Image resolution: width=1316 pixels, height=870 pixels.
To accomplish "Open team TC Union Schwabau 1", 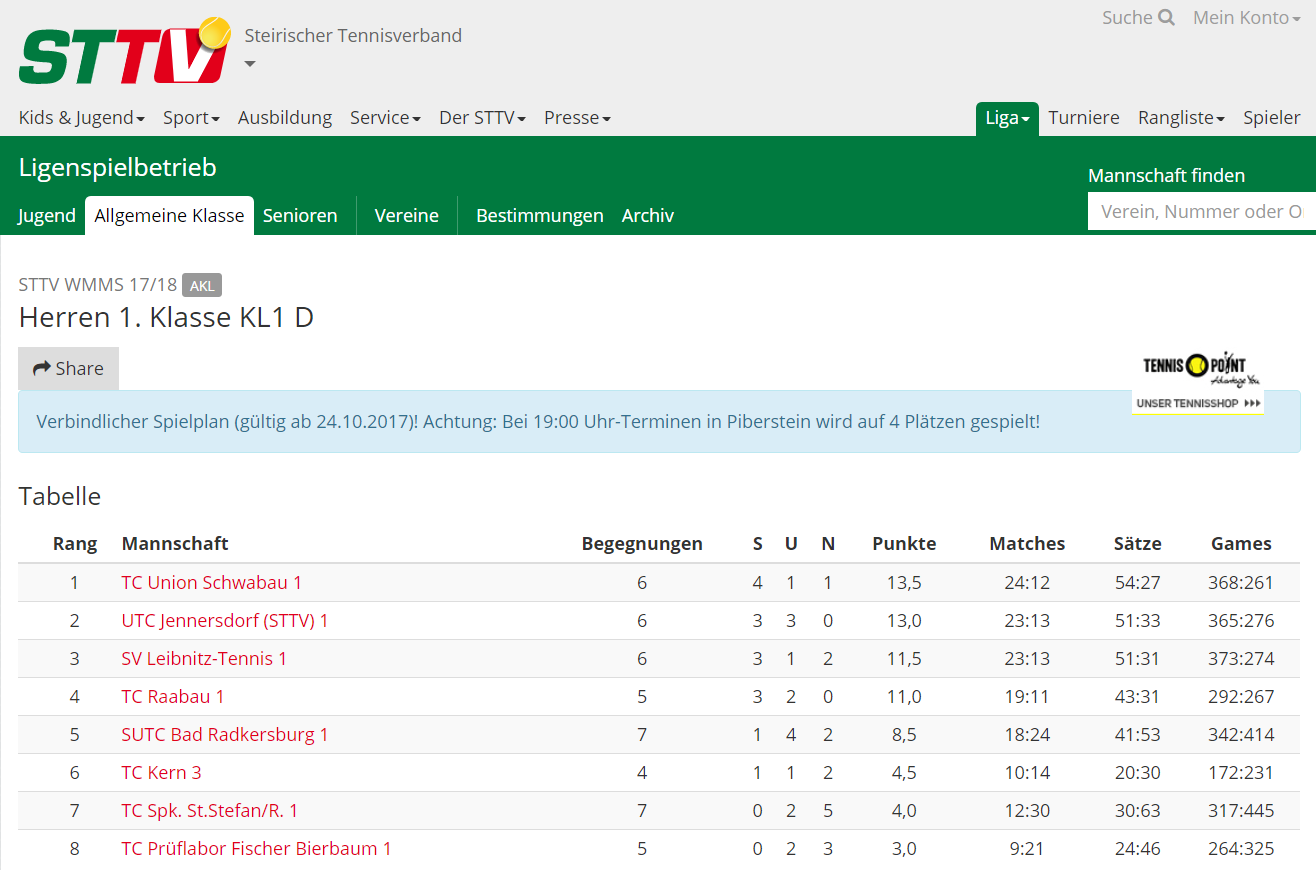I will tap(212, 583).
